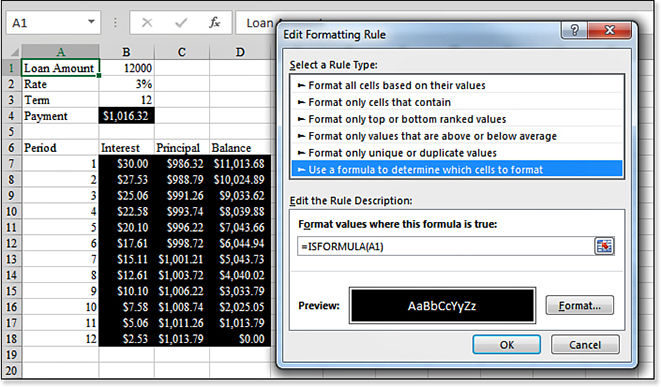Viewport: 661px width, 387px height.
Task: Click the $20.10 interest cell
Action: (126, 228)
